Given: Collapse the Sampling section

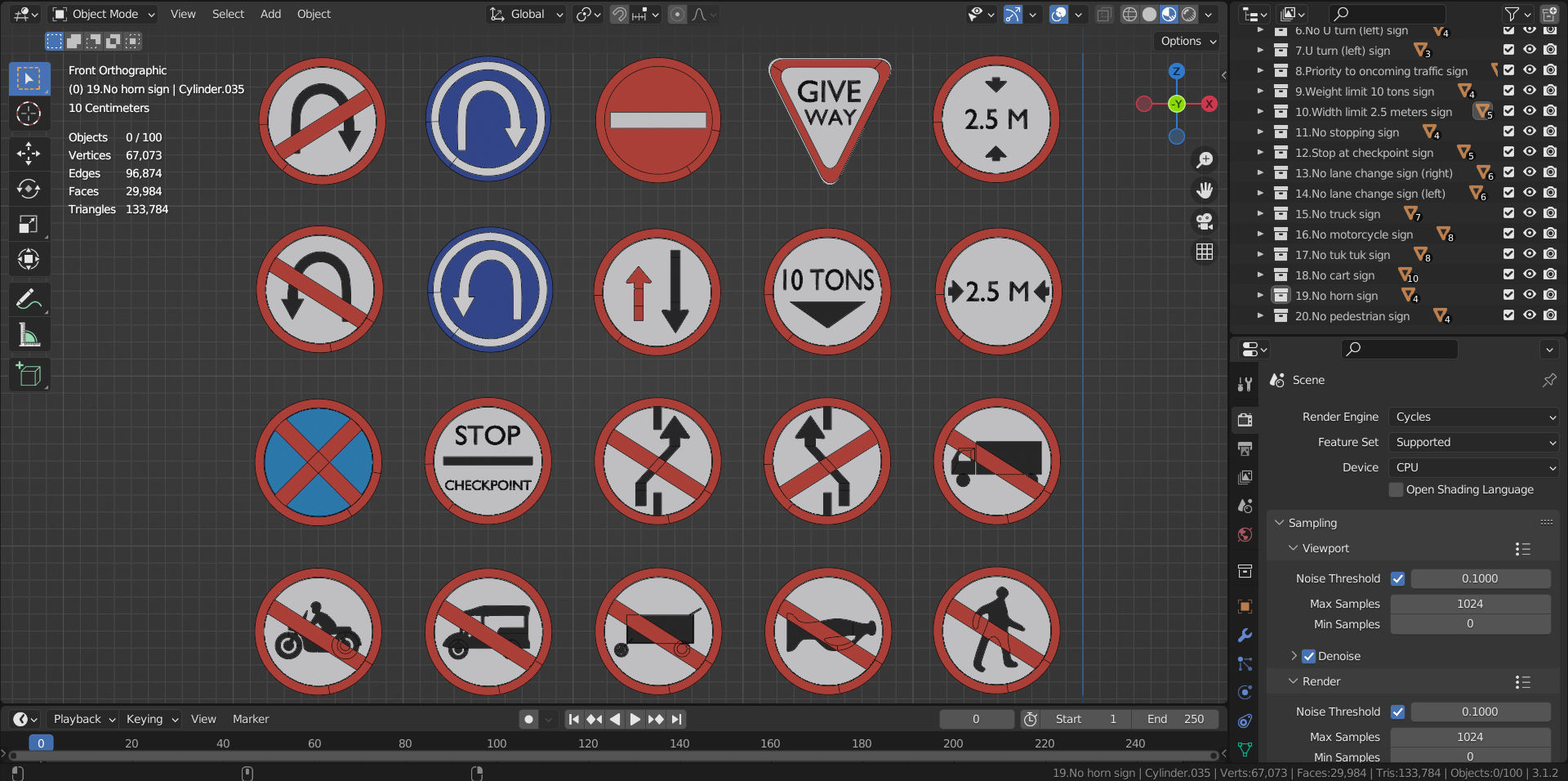Looking at the screenshot, I should click(x=1279, y=523).
